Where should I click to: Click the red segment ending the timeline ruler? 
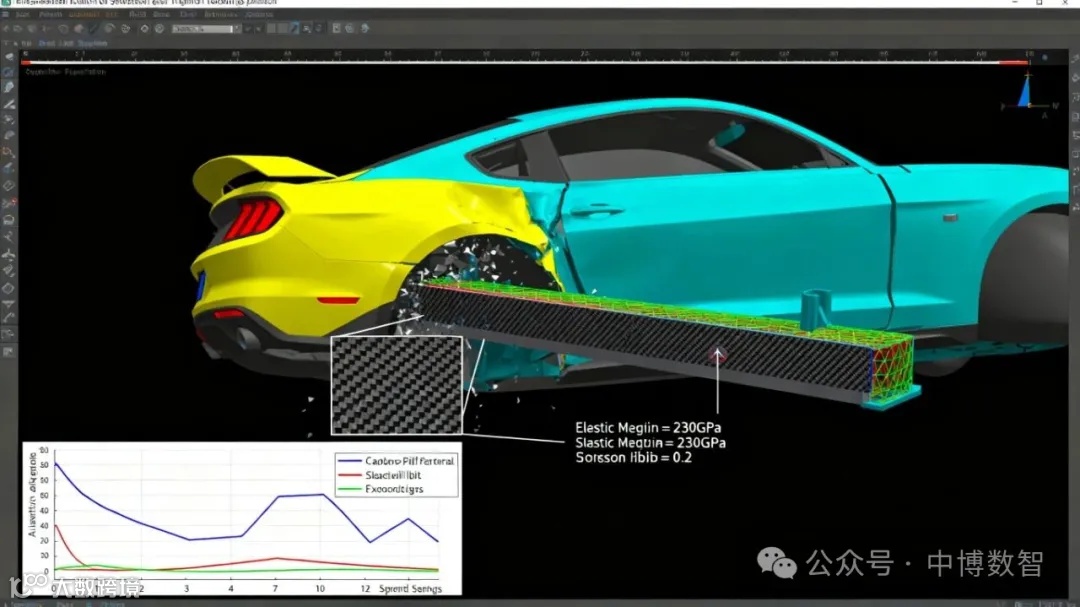tap(1014, 63)
